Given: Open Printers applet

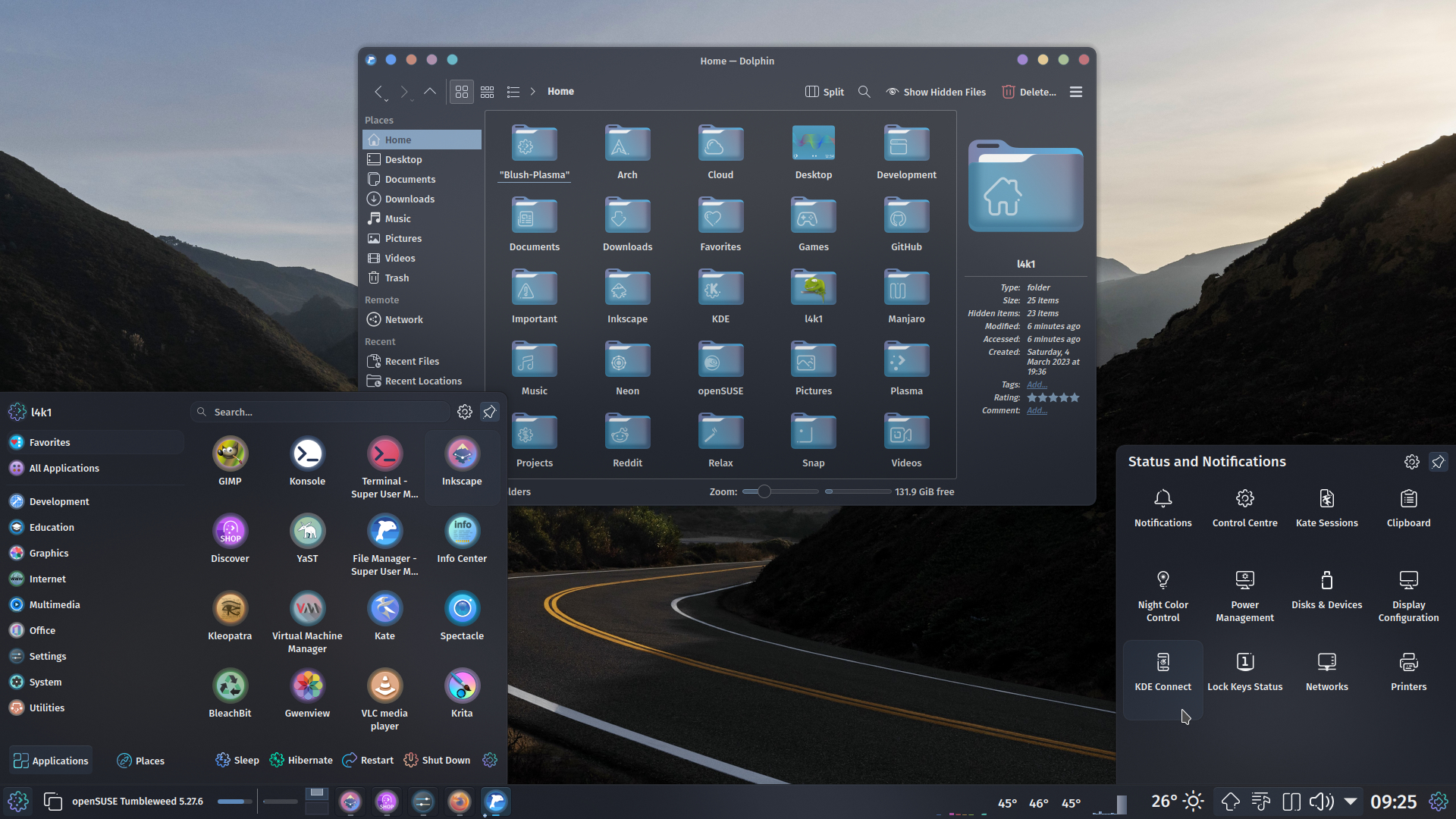Looking at the screenshot, I should (x=1408, y=672).
